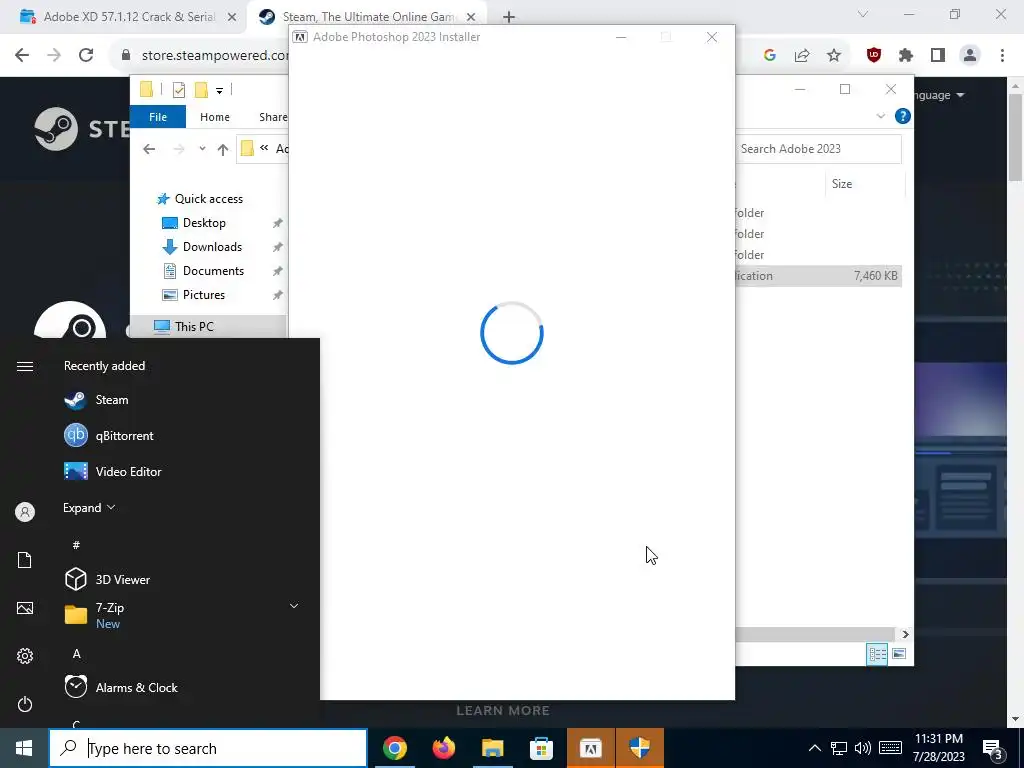Select Desktop in navigation pane
This screenshot has height=768, width=1024.
point(194,223)
